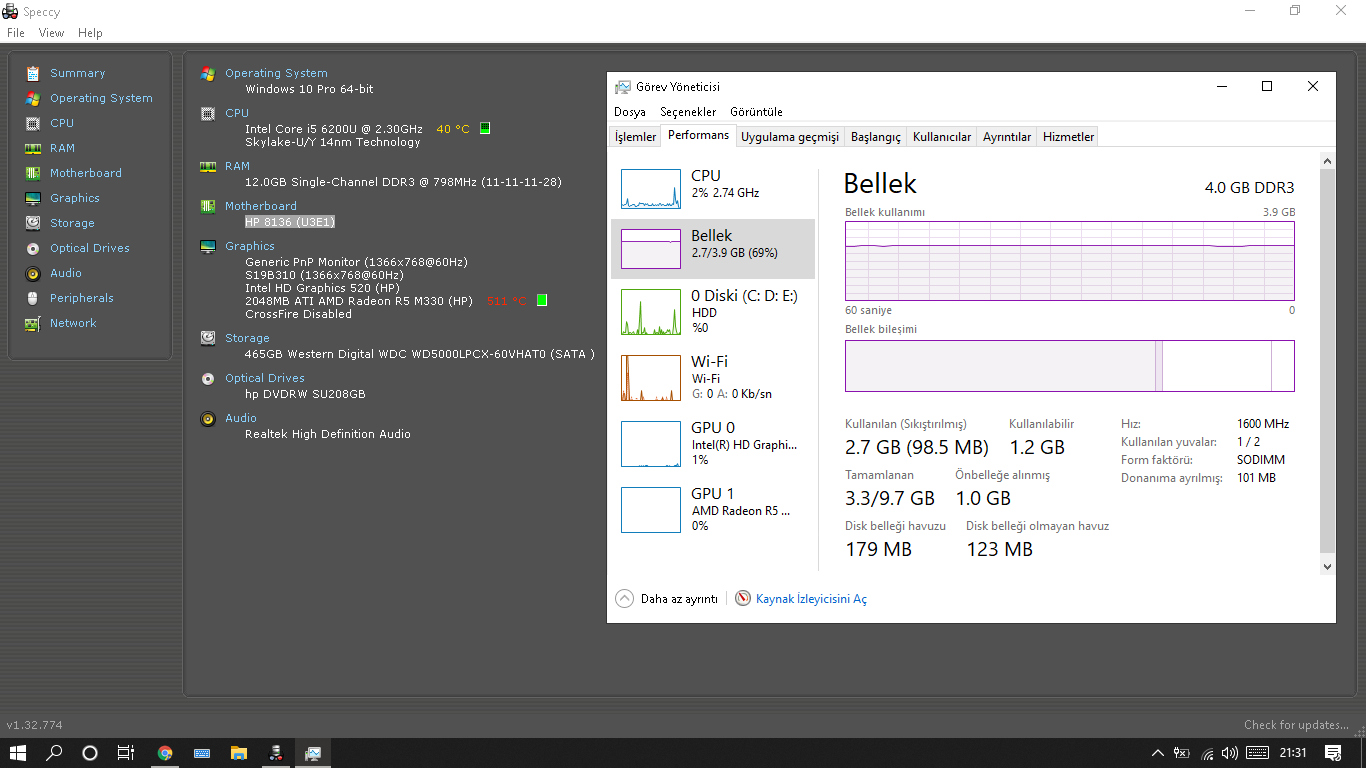
Task: Select Optical Drives disc icon in sidebar
Action: click(33, 248)
